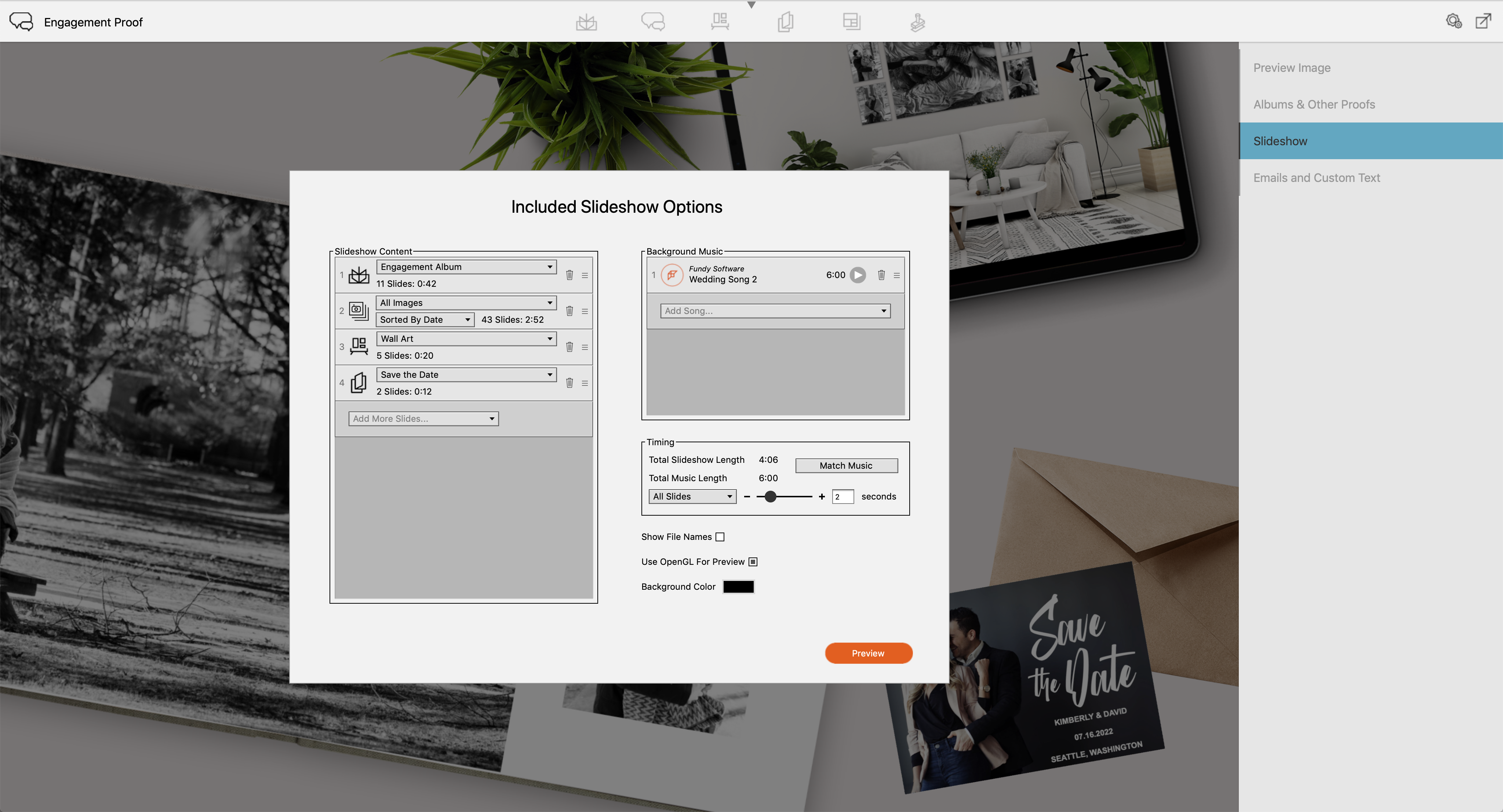Delete Wedding Song 2 from background music
Image resolution: width=1503 pixels, height=812 pixels.
881,275
